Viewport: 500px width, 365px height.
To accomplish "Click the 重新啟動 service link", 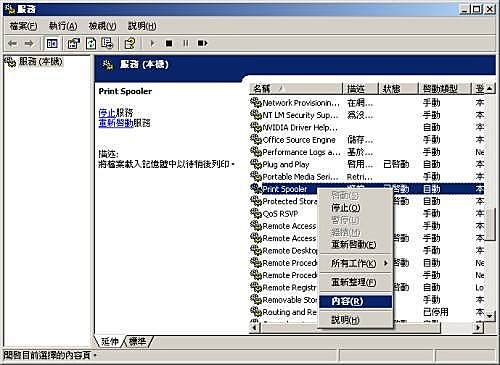I will (x=116, y=123).
